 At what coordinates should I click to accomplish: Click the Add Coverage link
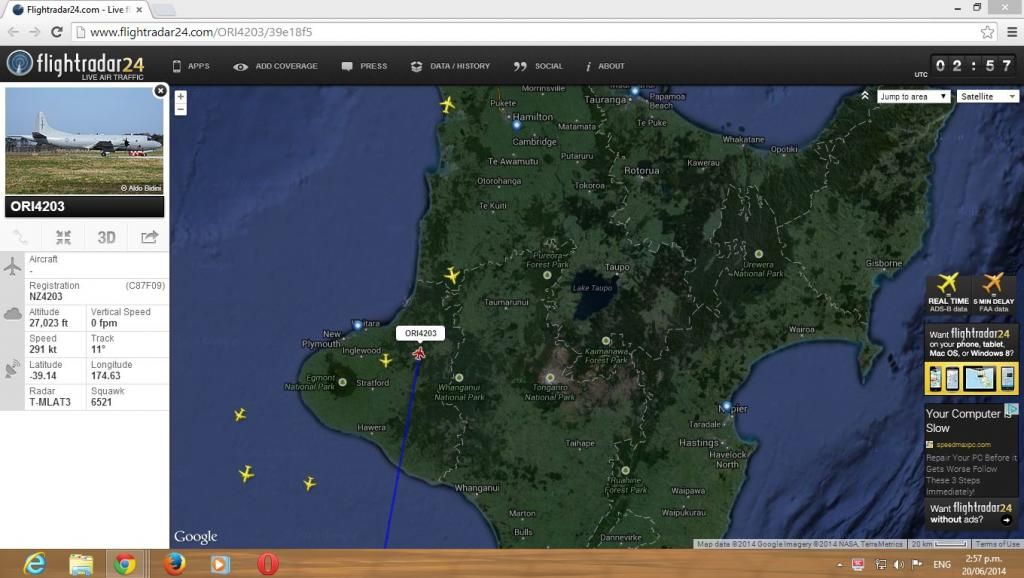[276, 66]
